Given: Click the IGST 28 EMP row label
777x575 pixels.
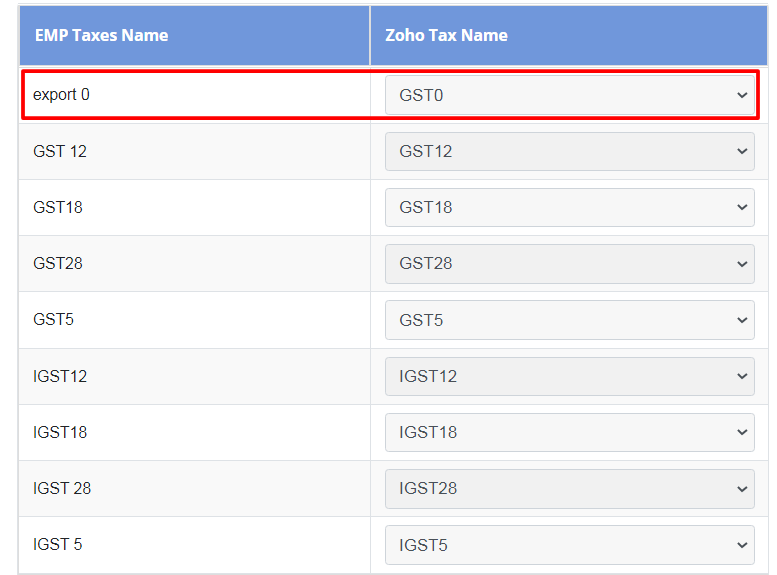Looking at the screenshot, I should pyautogui.click(x=62, y=488).
